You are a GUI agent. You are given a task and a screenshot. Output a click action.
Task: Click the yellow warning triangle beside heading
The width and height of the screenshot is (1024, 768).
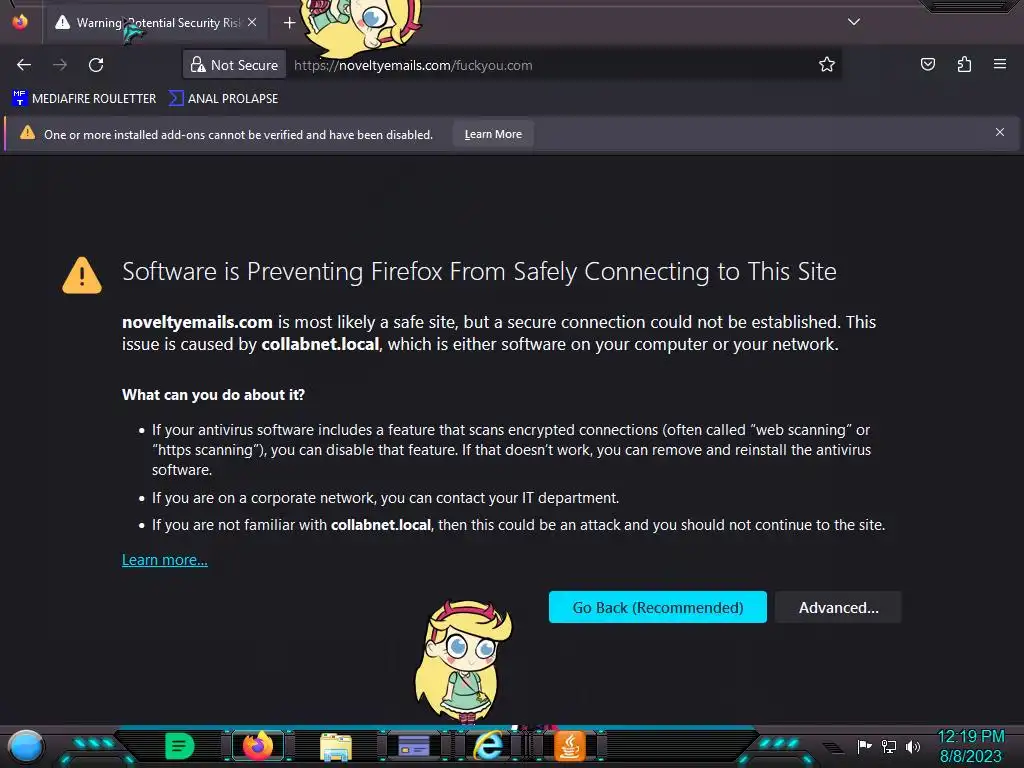tap(82, 275)
